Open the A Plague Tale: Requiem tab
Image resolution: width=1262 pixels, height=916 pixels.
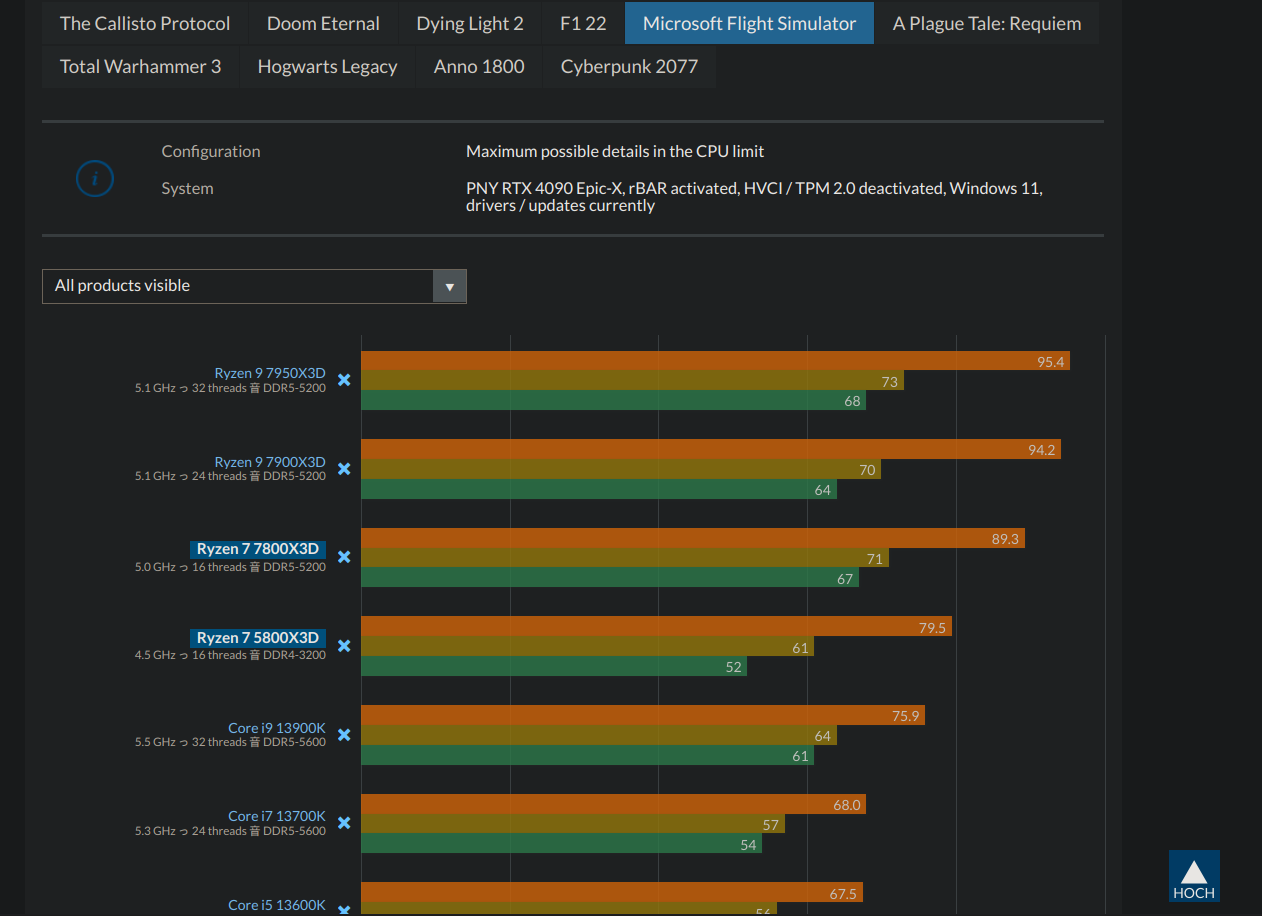(987, 23)
